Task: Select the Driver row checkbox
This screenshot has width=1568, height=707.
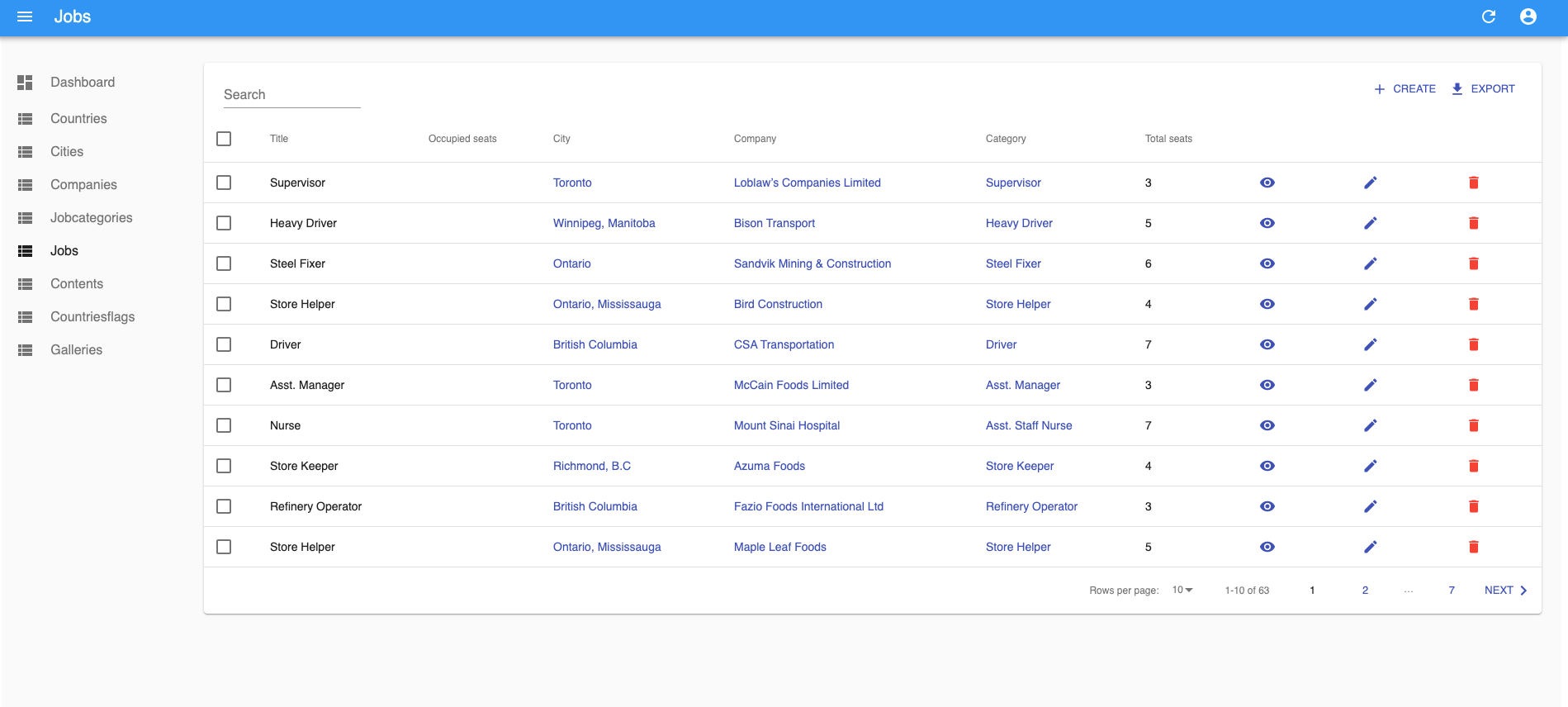Action: coord(224,344)
